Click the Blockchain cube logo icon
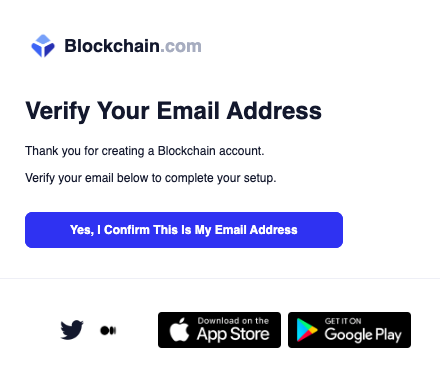This screenshot has height=380, width=440. (43, 46)
